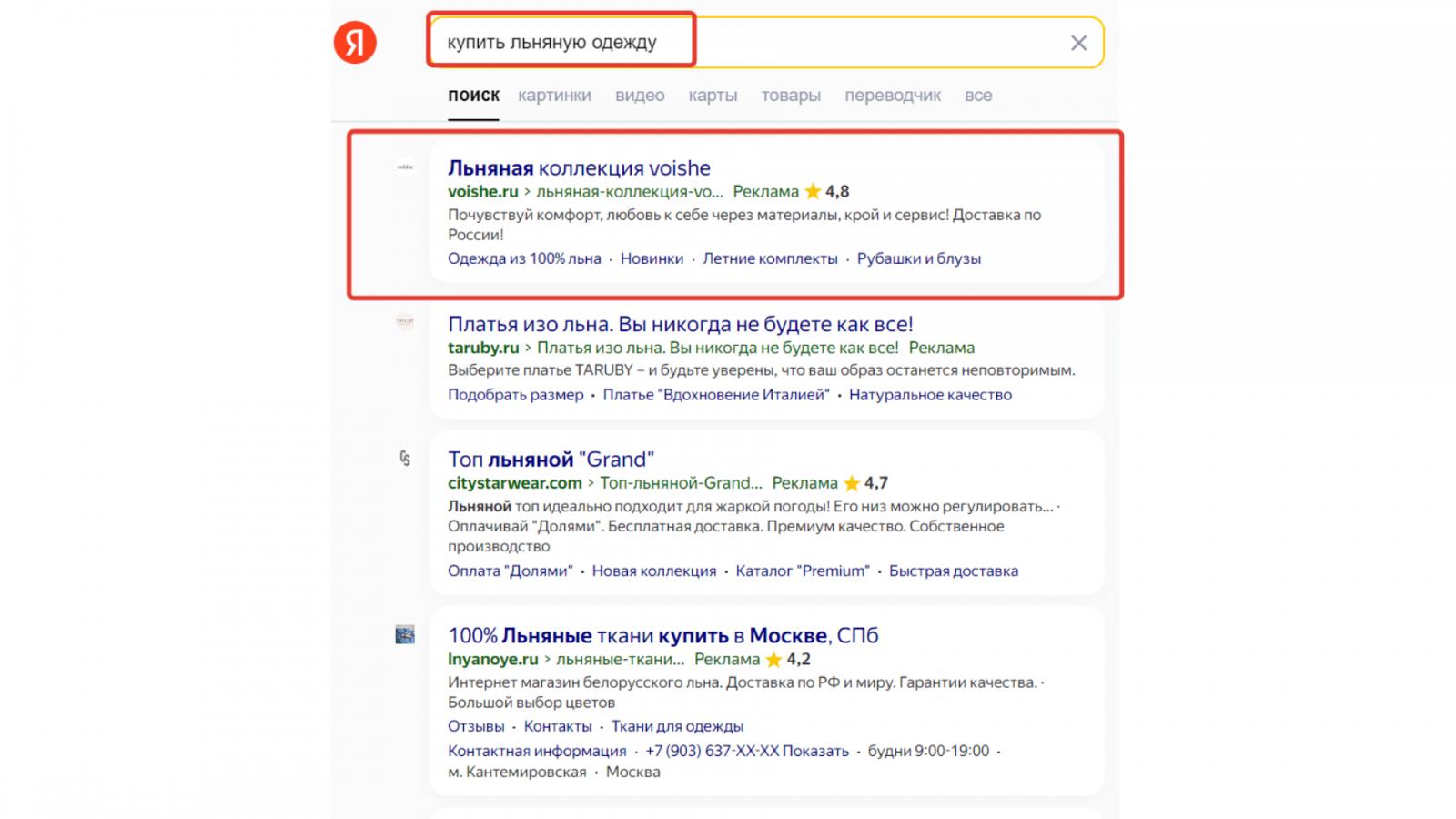Open the видео search tab
Viewport: 1456px width, 819px height.
click(x=640, y=96)
